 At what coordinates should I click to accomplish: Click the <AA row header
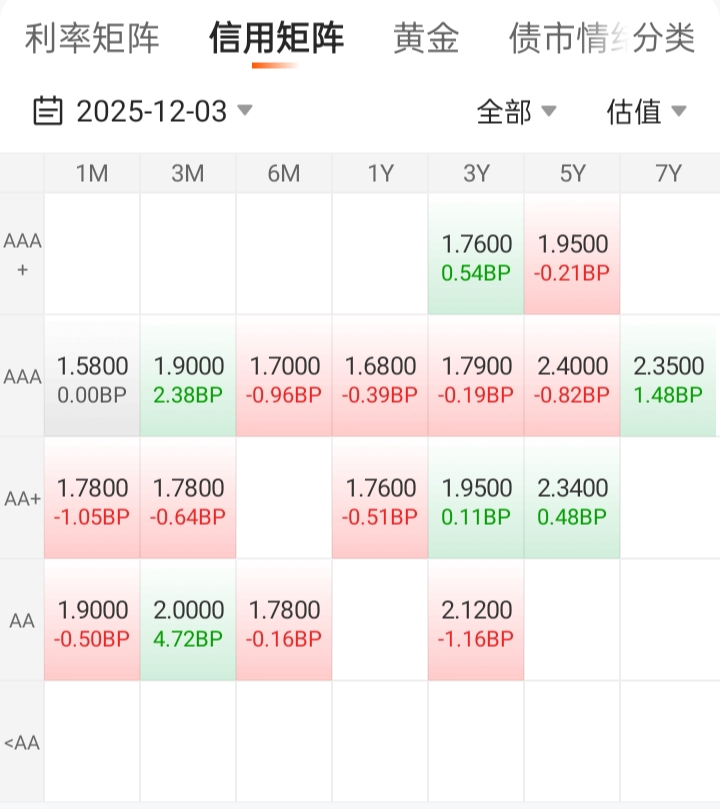point(22,742)
